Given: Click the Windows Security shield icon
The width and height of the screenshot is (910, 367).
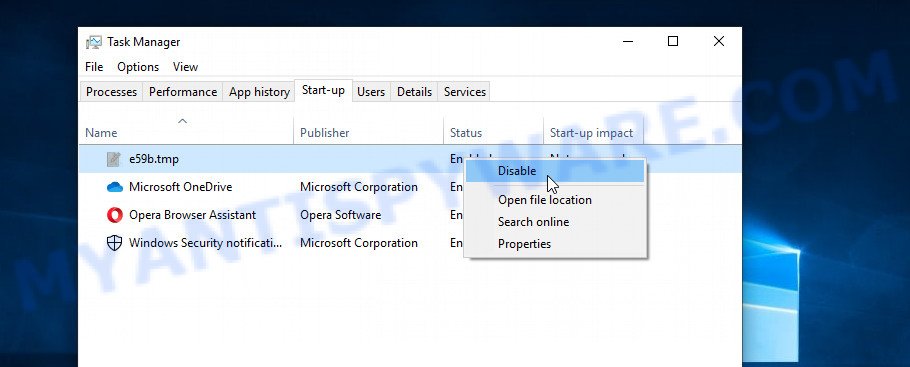Looking at the screenshot, I should coord(114,243).
